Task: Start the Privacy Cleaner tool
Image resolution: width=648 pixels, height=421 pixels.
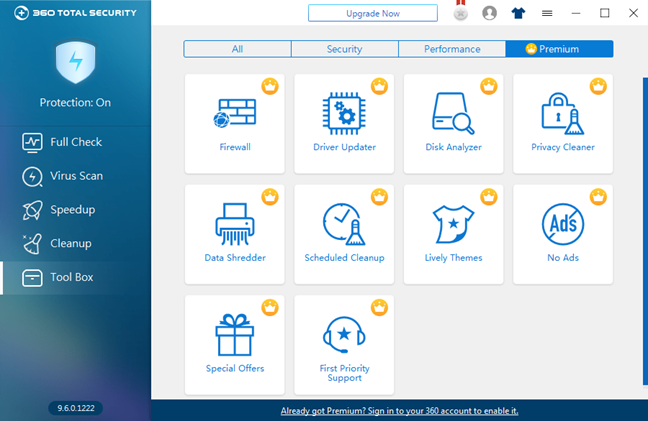Action: tap(563, 124)
